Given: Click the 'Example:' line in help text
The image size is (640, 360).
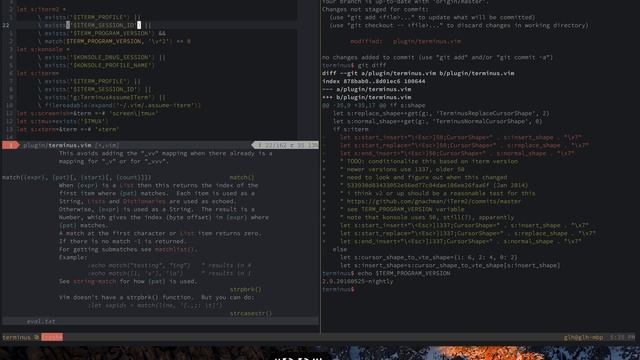Looking at the screenshot, I should 73,258.
